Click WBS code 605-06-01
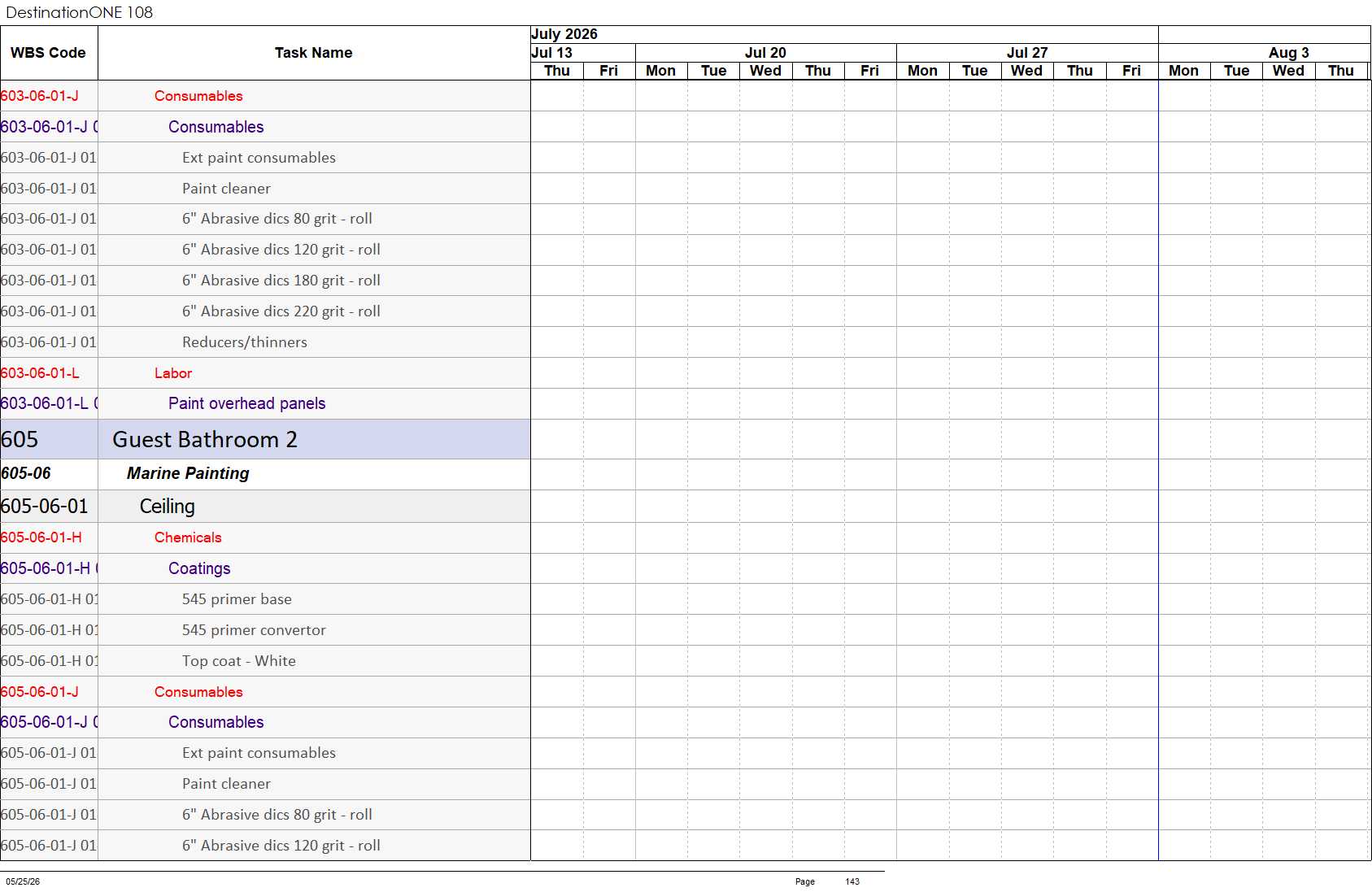Image resolution: width=1372 pixels, height=892 pixels. 45,506
